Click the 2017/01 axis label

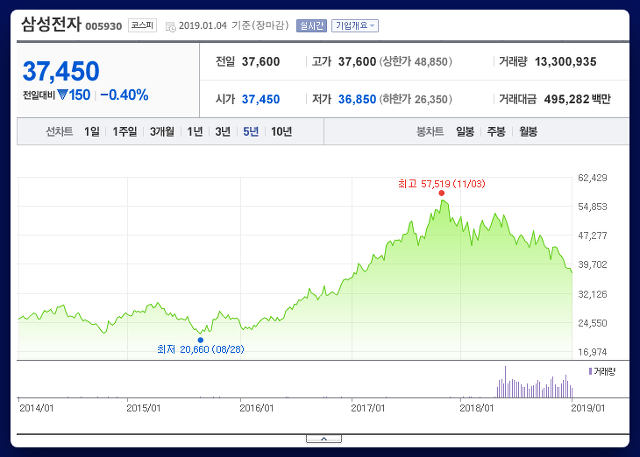click(368, 408)
